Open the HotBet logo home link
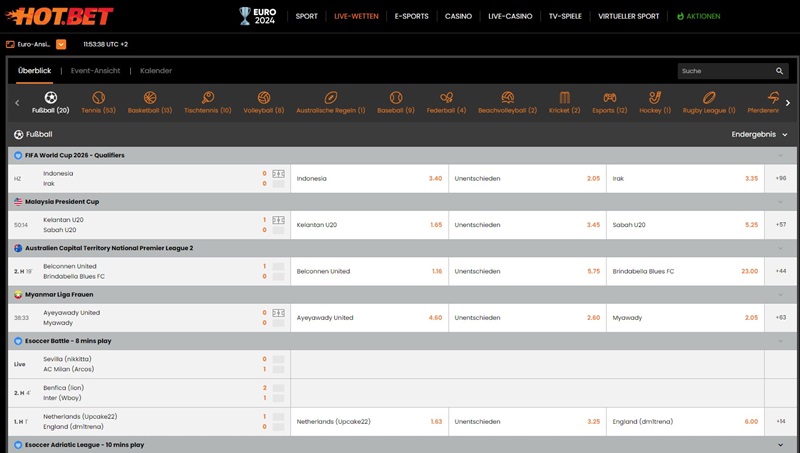Screen dimensions: 800x453 tap(59, 16)
